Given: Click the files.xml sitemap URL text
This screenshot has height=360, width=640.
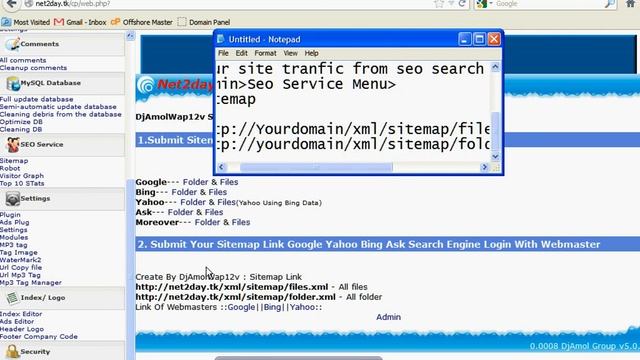Looking at the screenshot, I should point(232,287).
